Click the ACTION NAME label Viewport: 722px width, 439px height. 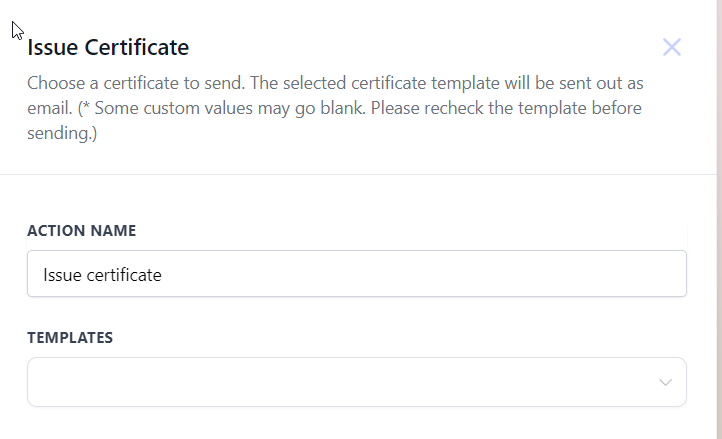(x=81, y=231)
